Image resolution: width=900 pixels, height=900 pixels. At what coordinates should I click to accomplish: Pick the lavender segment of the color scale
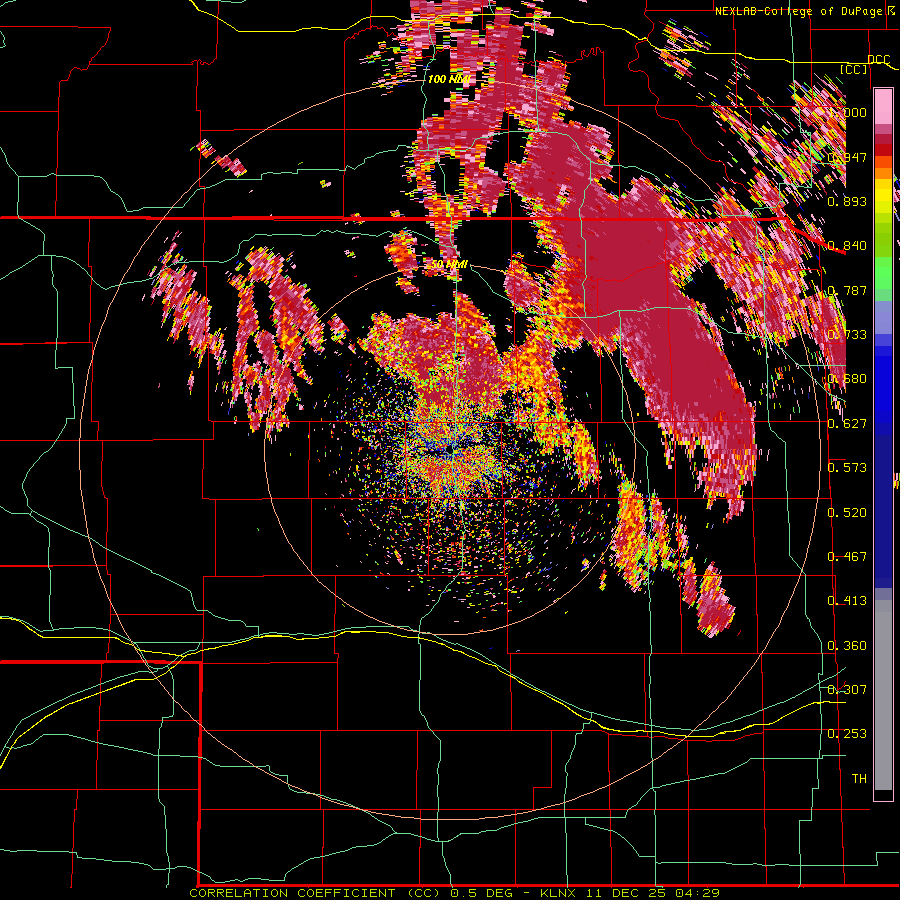coord(883,317)
